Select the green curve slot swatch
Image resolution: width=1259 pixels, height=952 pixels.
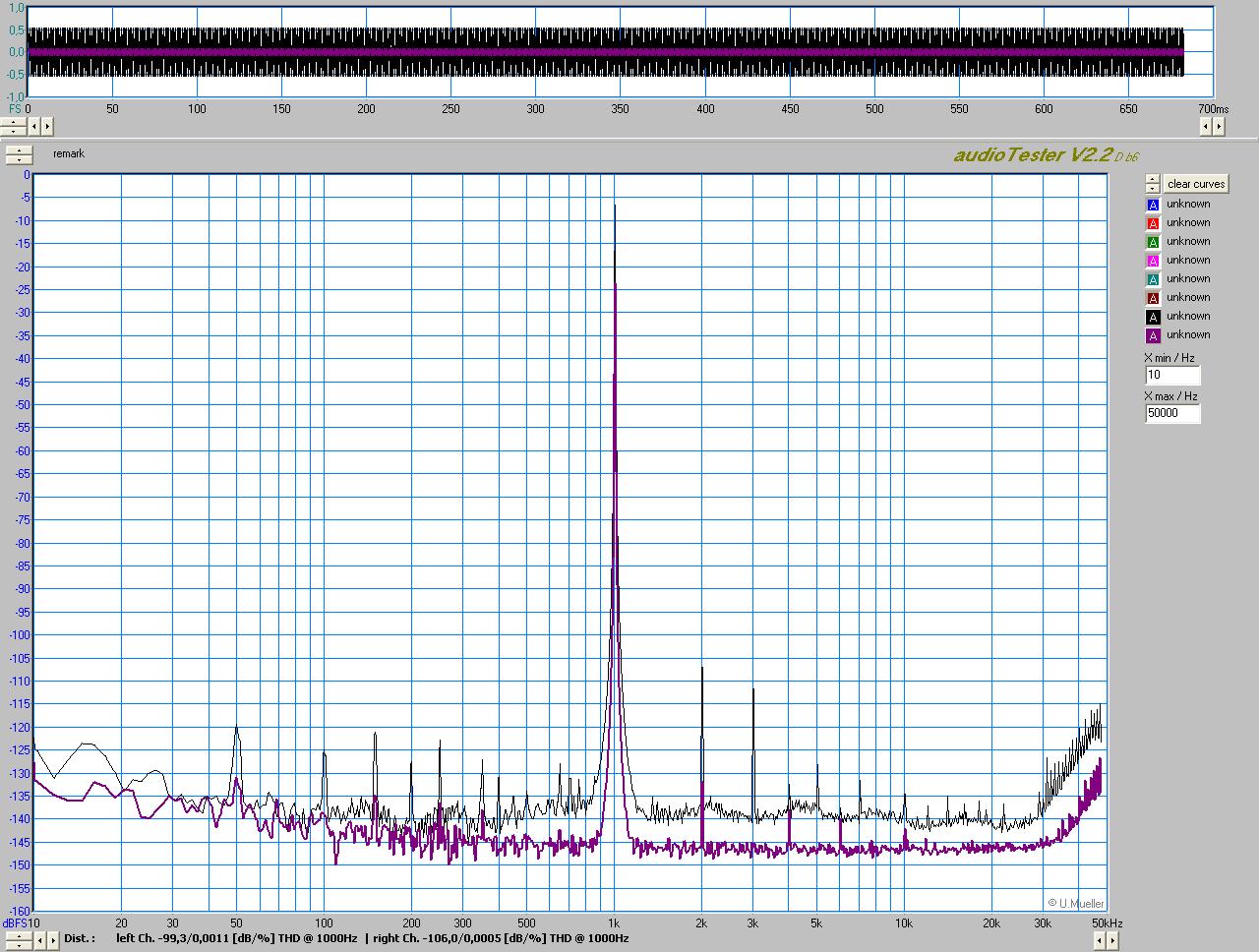pyautogui.click(x=1153, y=242)
